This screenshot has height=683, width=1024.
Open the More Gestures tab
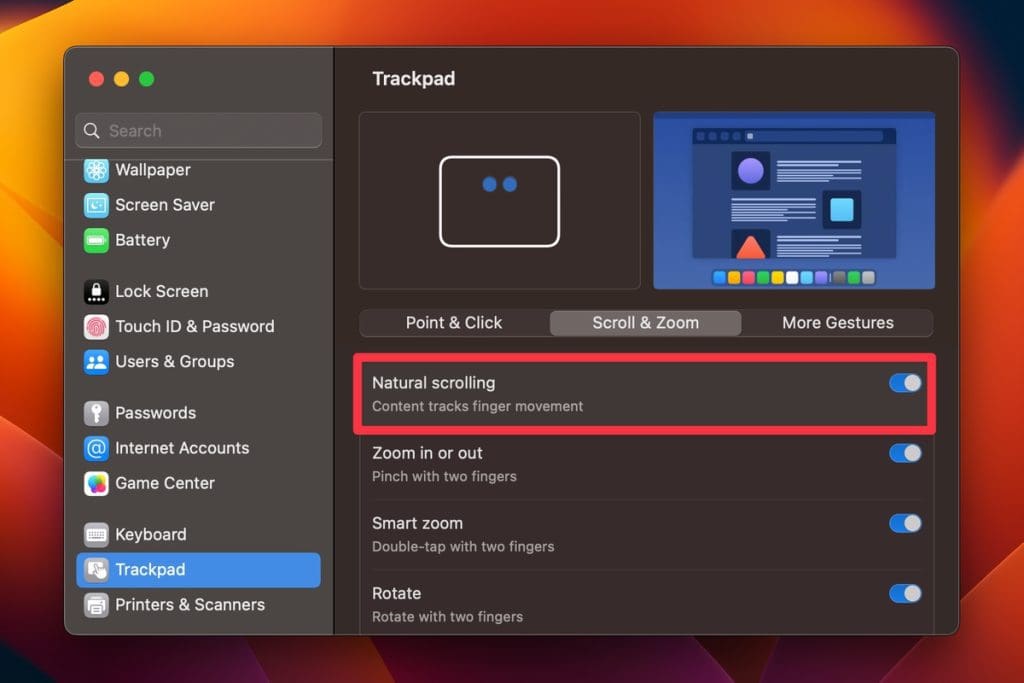point(838,323)
